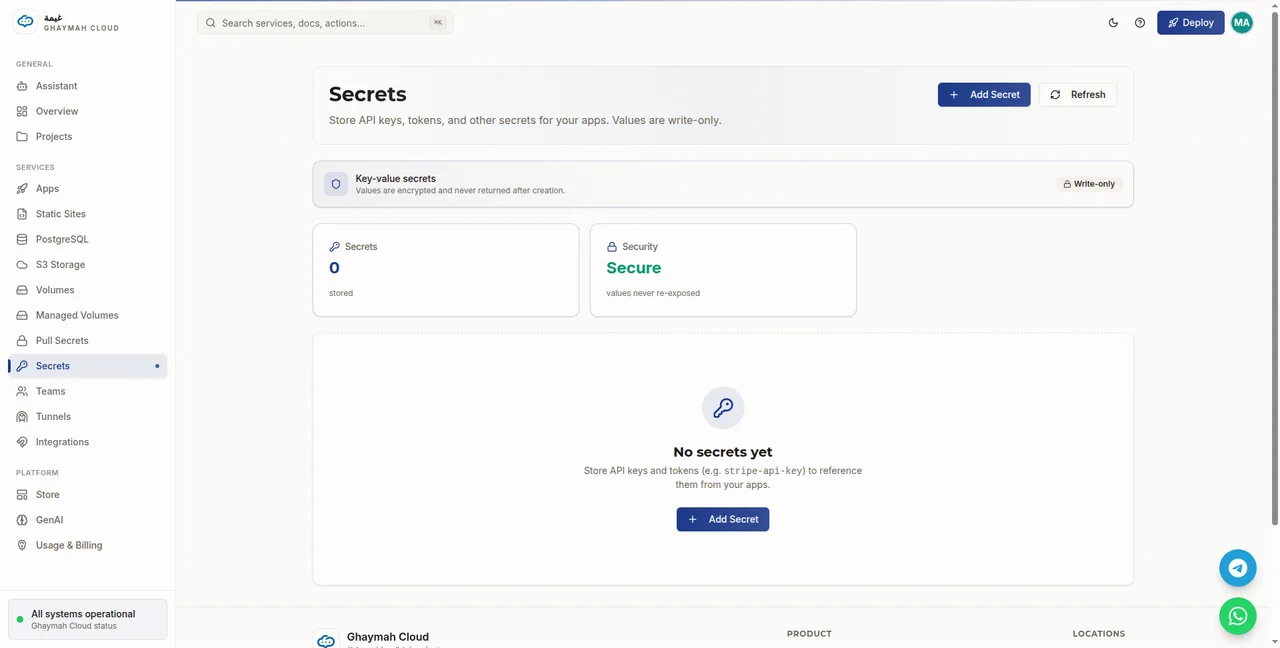Open Static Sites page
The image size is (1280, 648).
88,214
